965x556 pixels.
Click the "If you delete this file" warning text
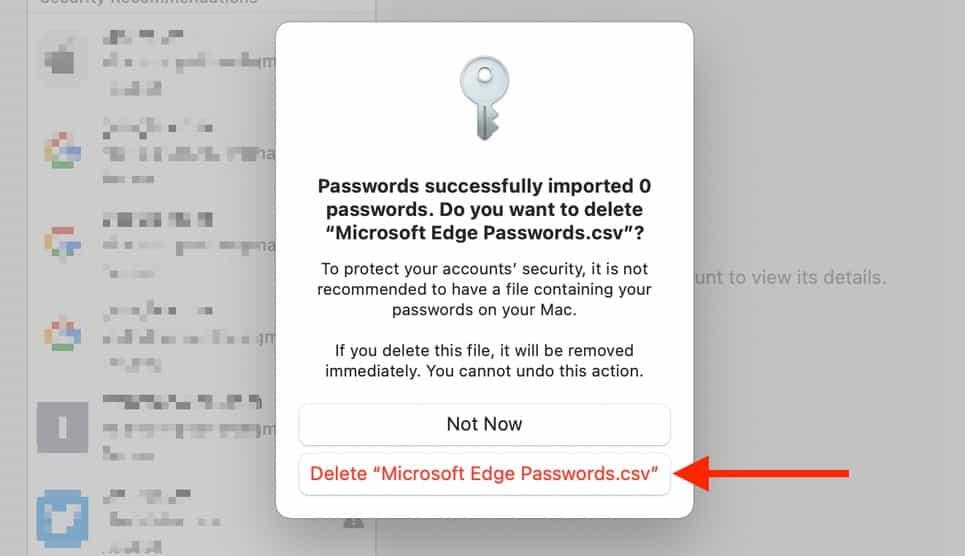484,361
